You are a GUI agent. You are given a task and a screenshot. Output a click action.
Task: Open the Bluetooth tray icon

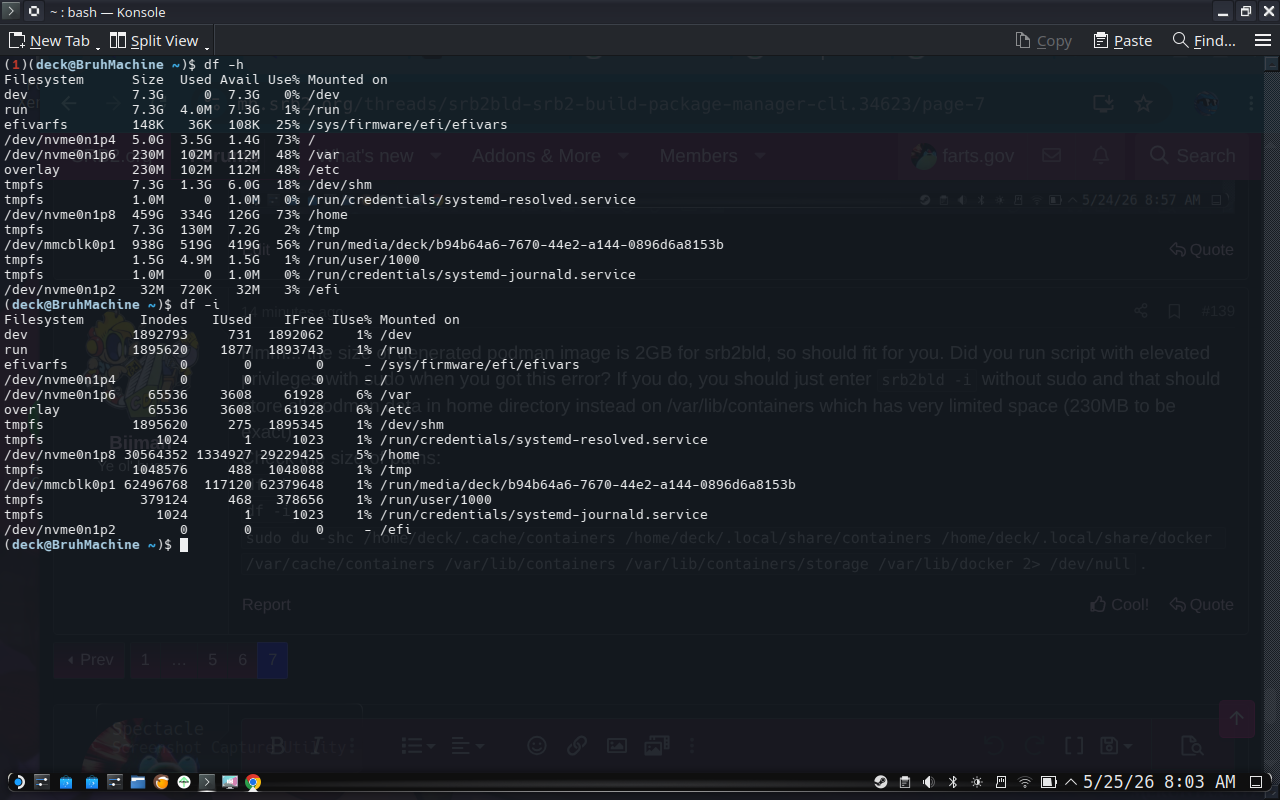pyautogui.click(x=953, y=782)
